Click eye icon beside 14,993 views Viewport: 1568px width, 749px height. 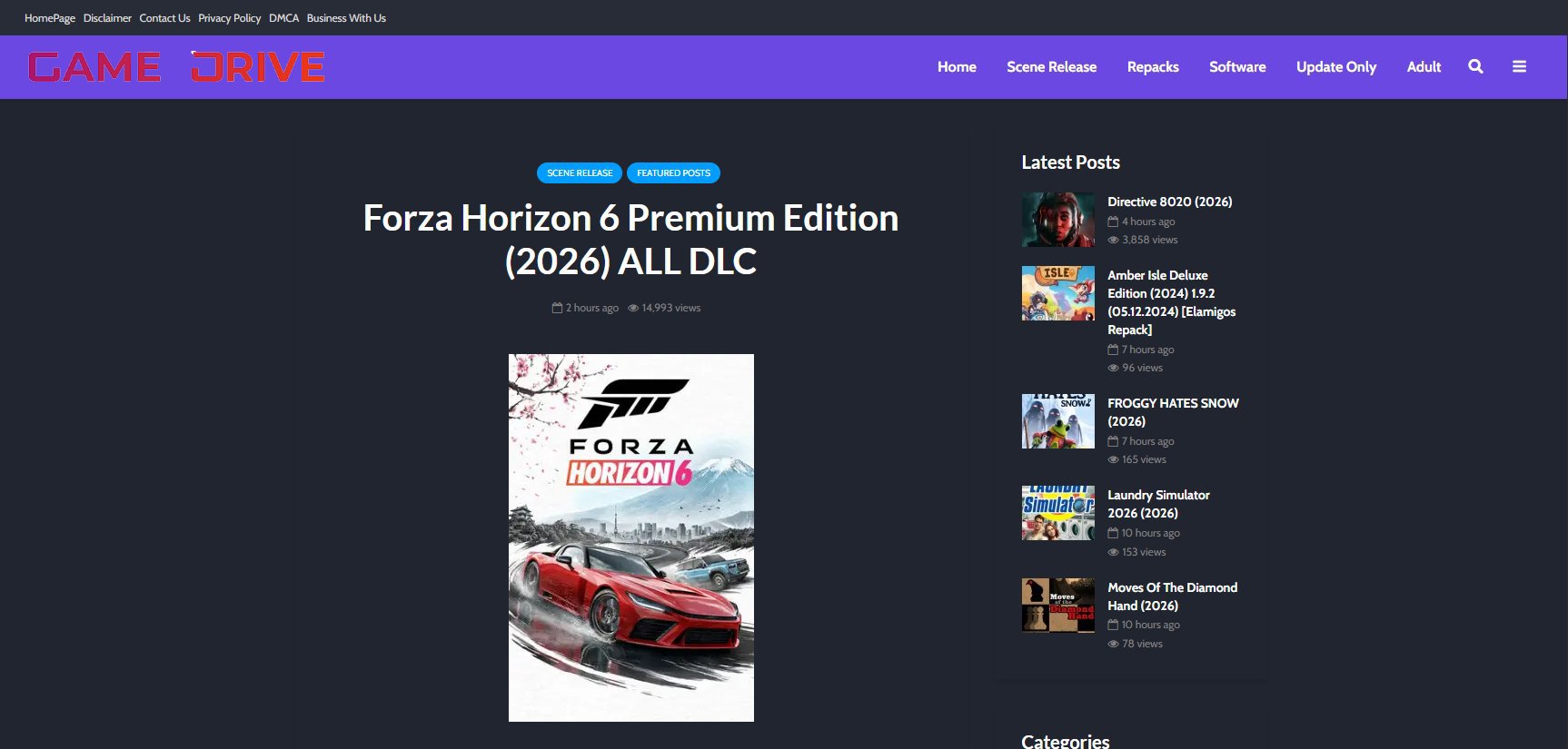tap(633, 308)
